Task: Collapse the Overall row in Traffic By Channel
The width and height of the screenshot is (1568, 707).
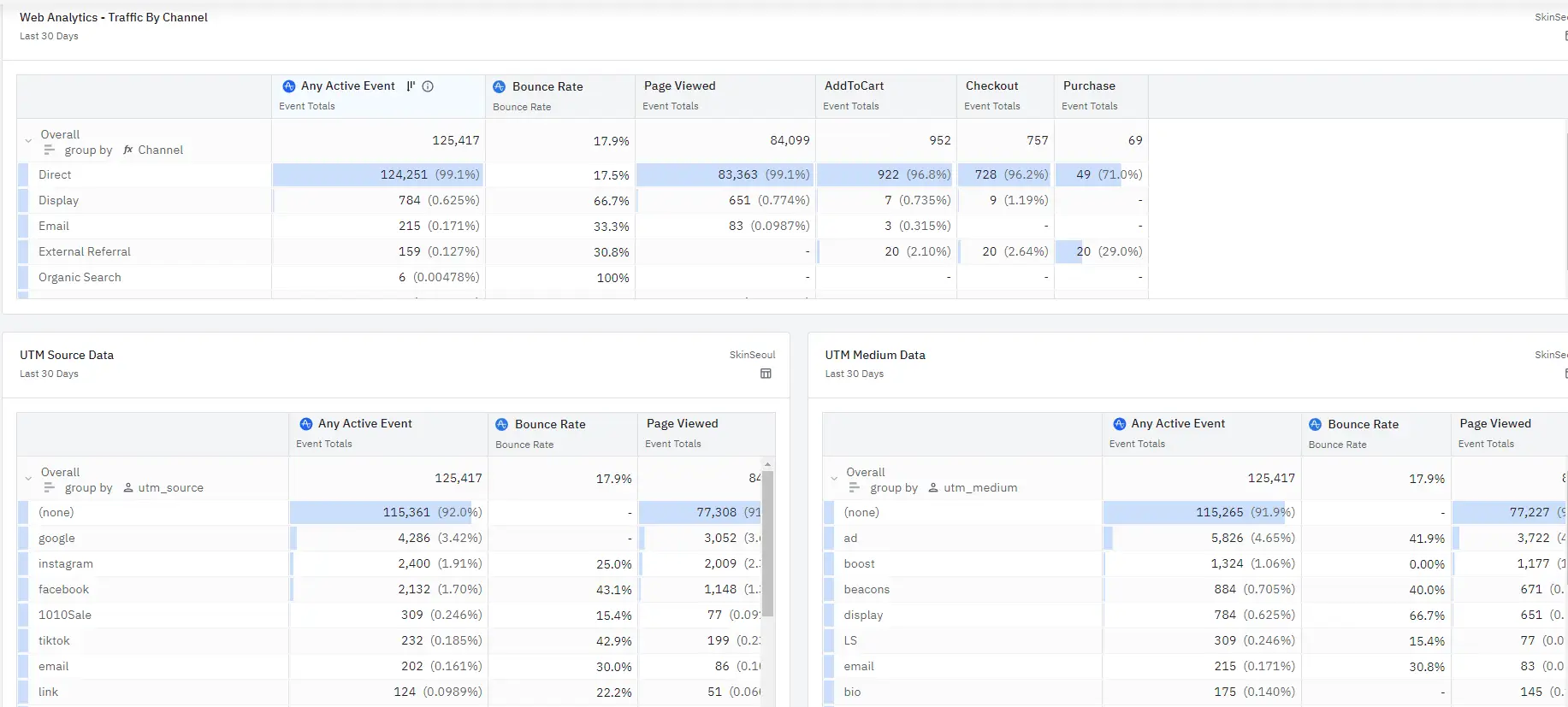Action: 28,141
